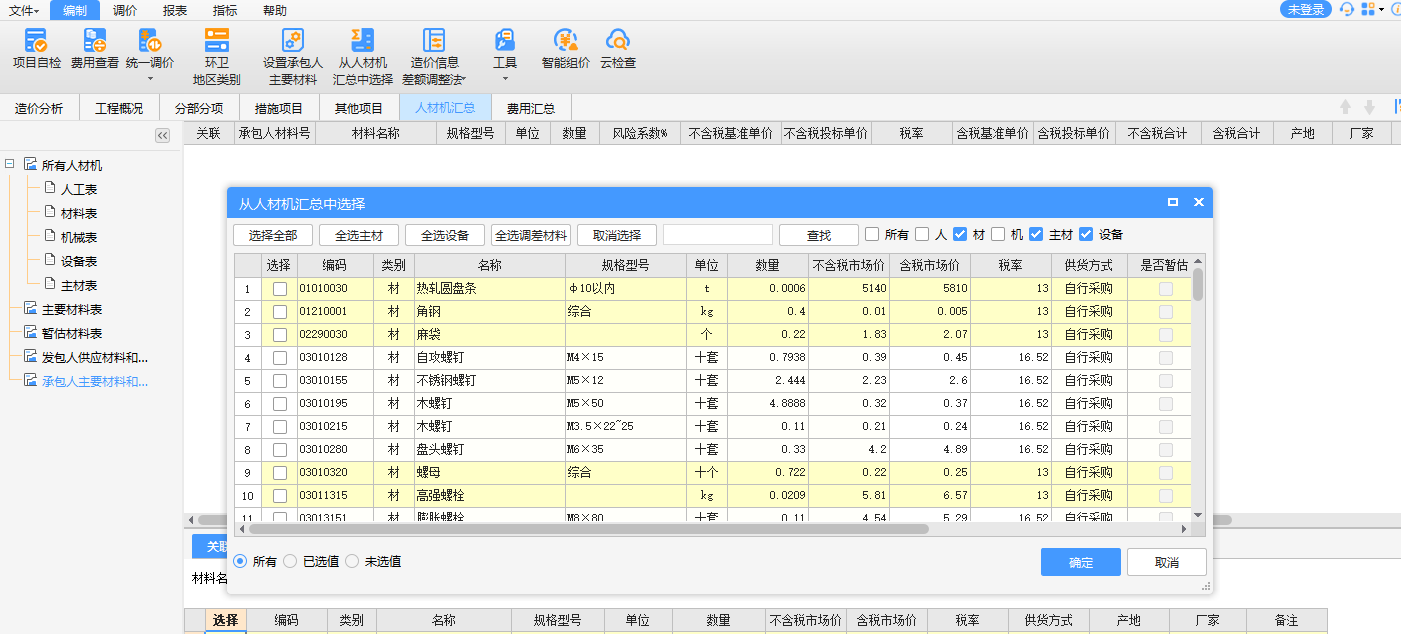Toggle the 人 filter checkbox
The height and width of the screenshot is (634, 1401).
point(922,234)
